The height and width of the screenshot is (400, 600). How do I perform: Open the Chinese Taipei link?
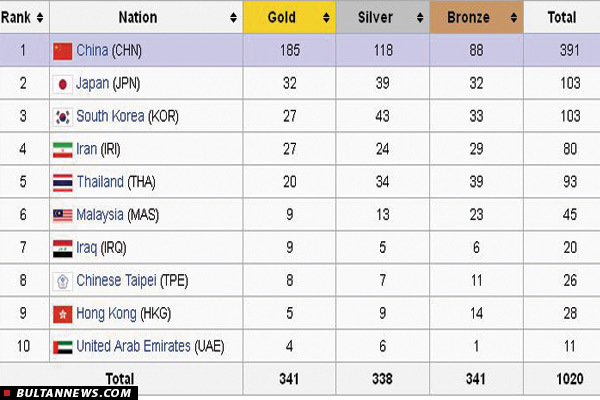(x=116, y=281)
